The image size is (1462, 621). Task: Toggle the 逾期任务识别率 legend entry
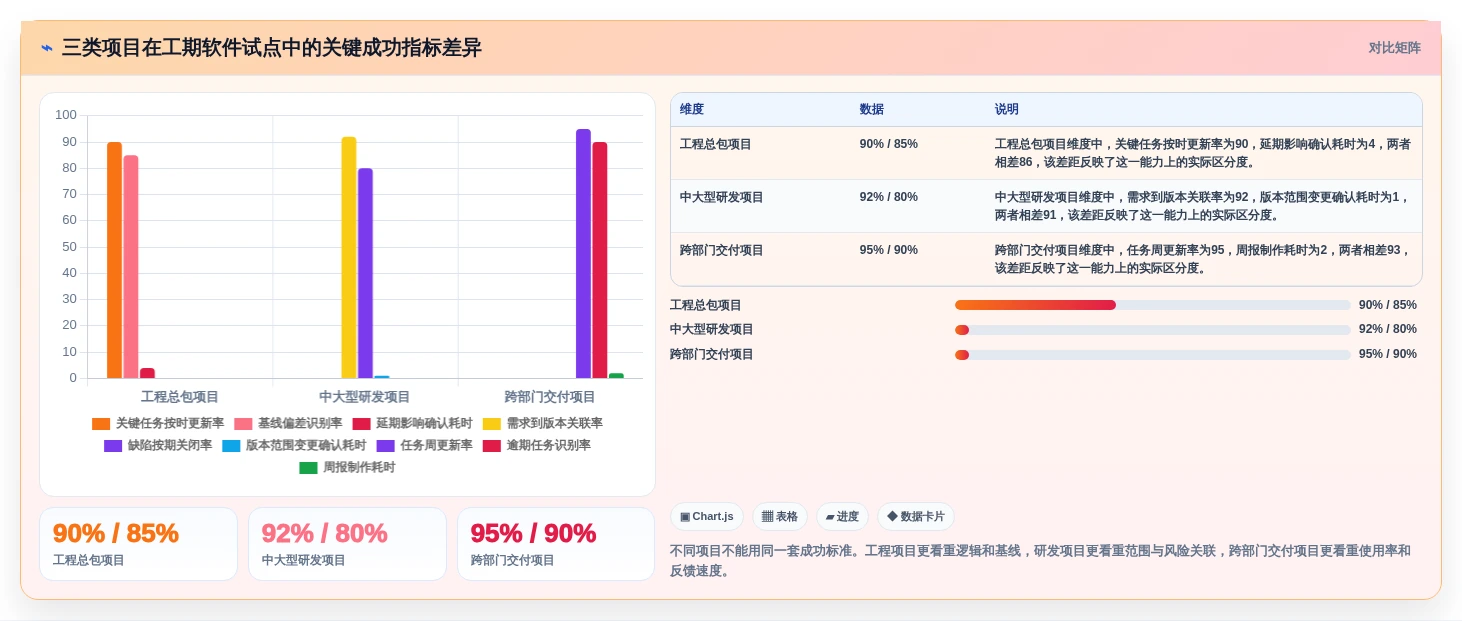tap(536, 446)
